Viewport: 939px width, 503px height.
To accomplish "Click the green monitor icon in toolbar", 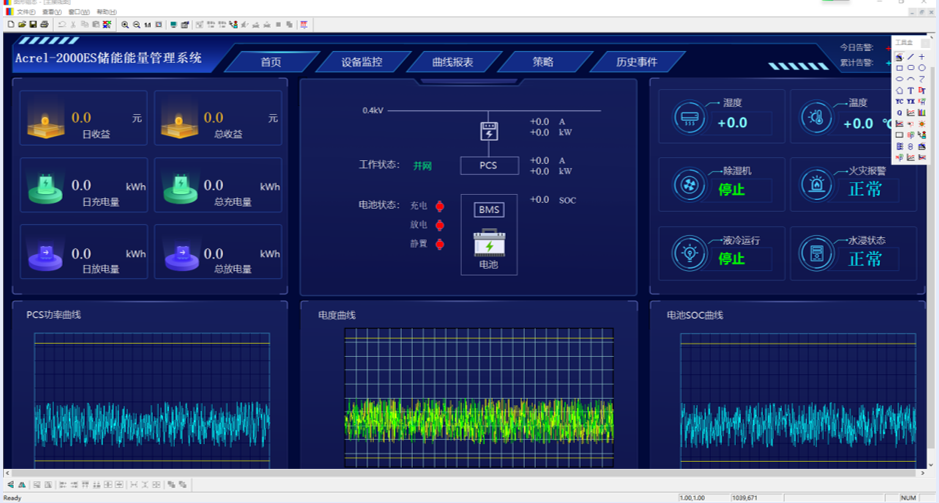I will point(174,25).
